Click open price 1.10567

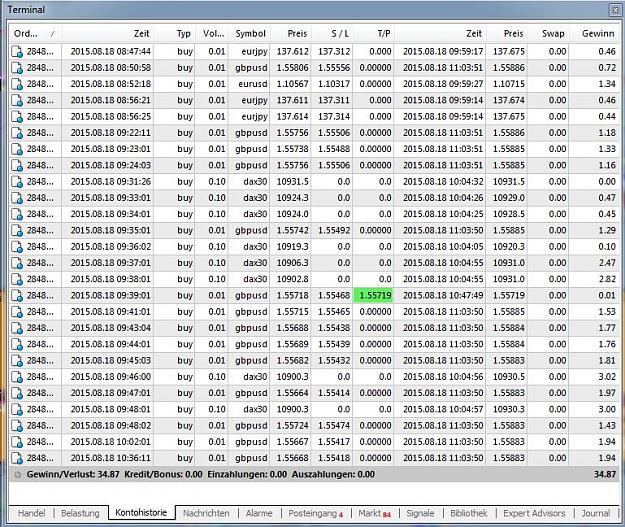(x=293, y=84)
